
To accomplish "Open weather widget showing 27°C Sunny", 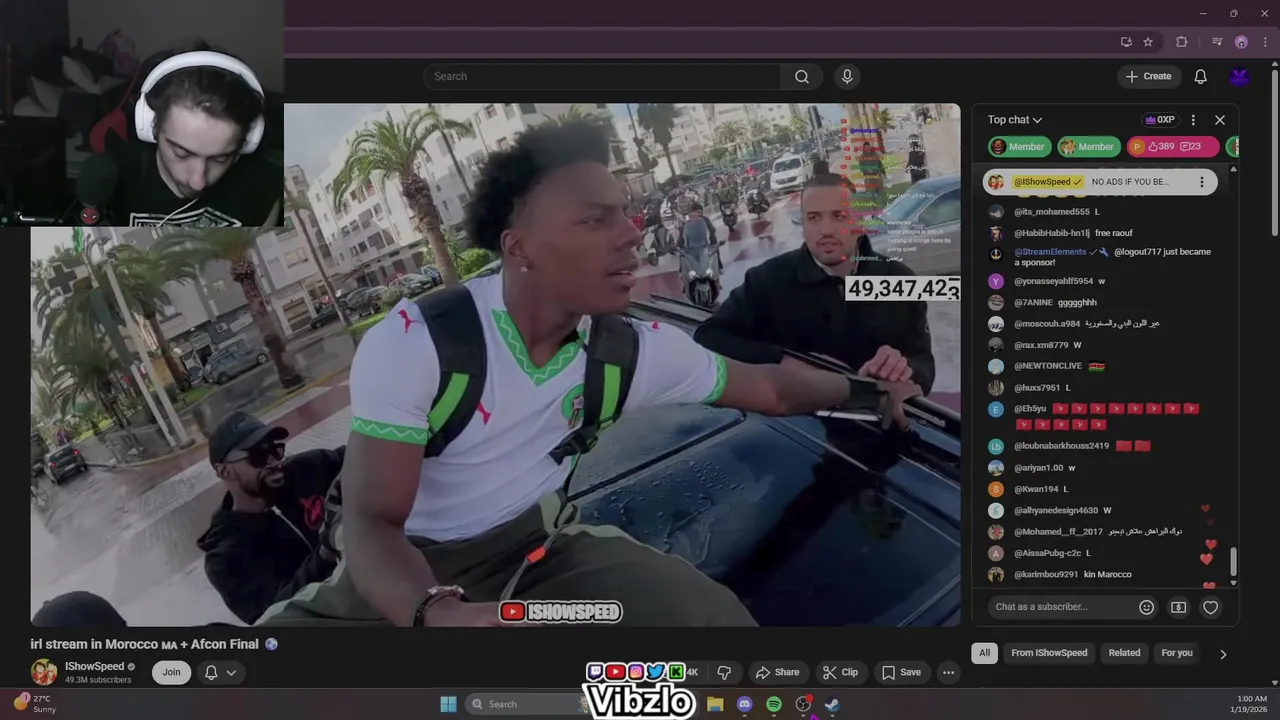I will coord(34,704).
